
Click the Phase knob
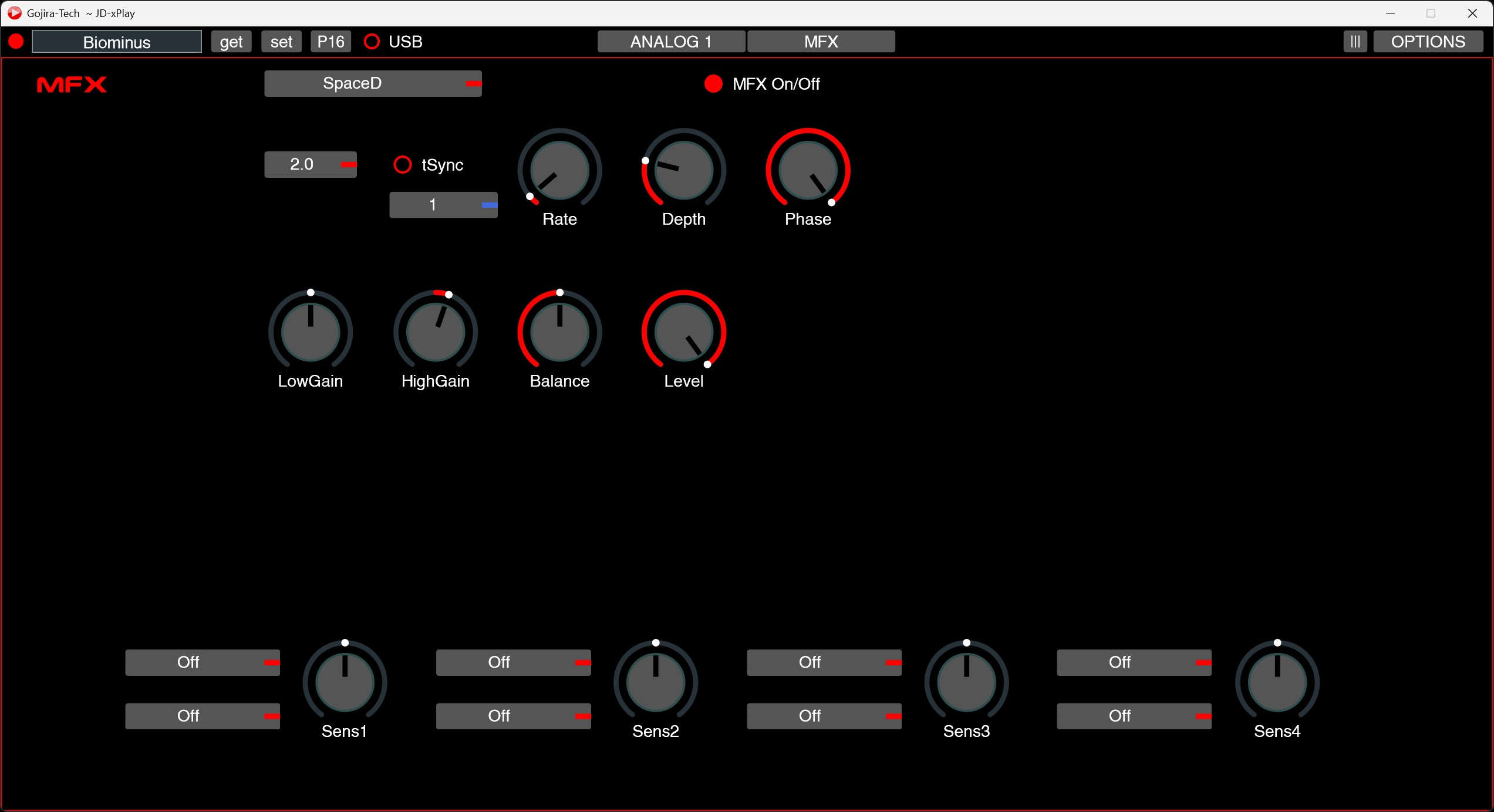808,170
